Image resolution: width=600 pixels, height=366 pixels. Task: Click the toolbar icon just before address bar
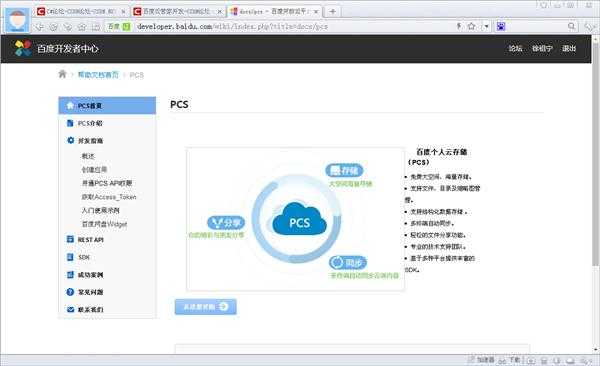click(x=96, y=26)
